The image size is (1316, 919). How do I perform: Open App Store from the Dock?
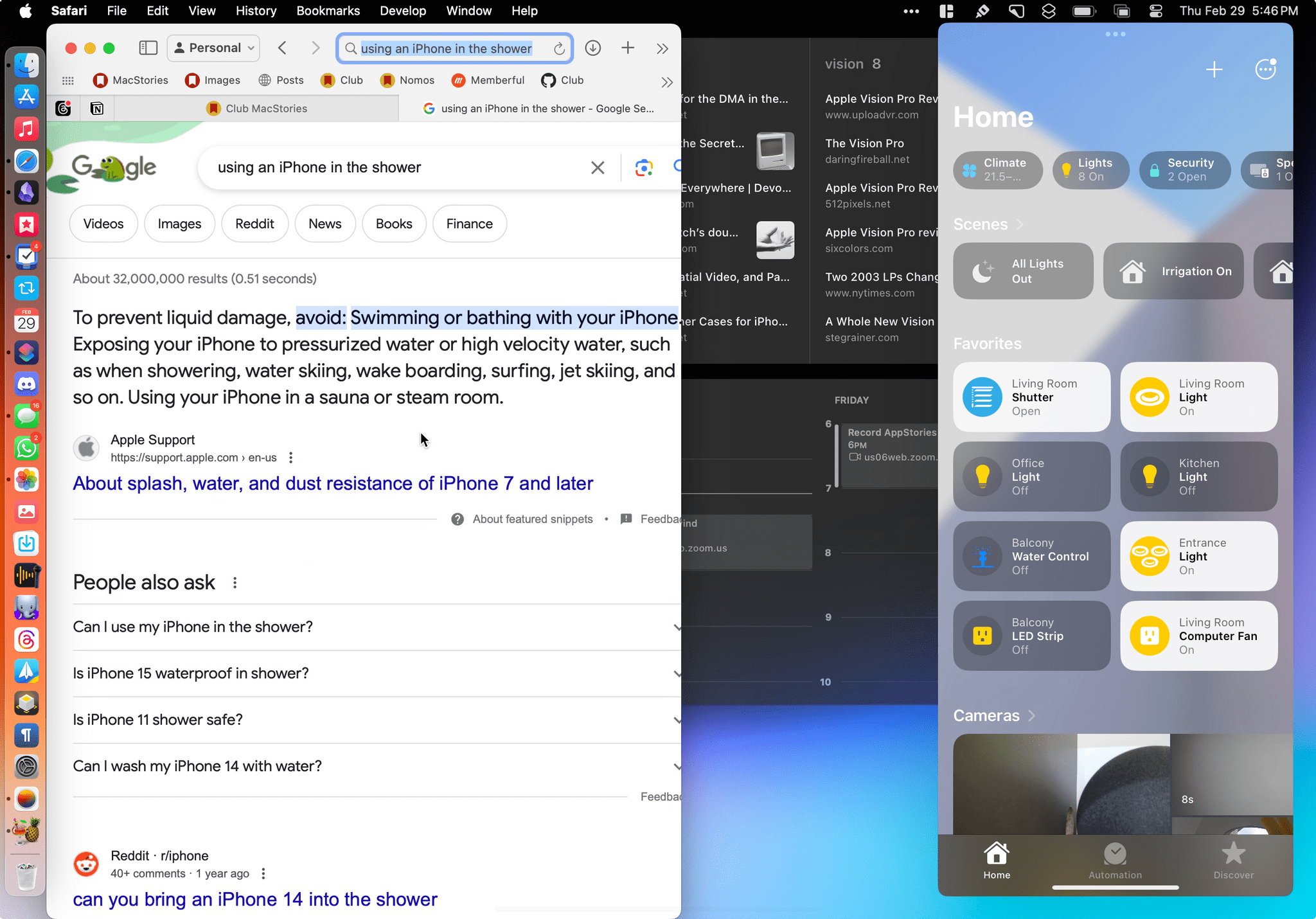click(26, 97)
